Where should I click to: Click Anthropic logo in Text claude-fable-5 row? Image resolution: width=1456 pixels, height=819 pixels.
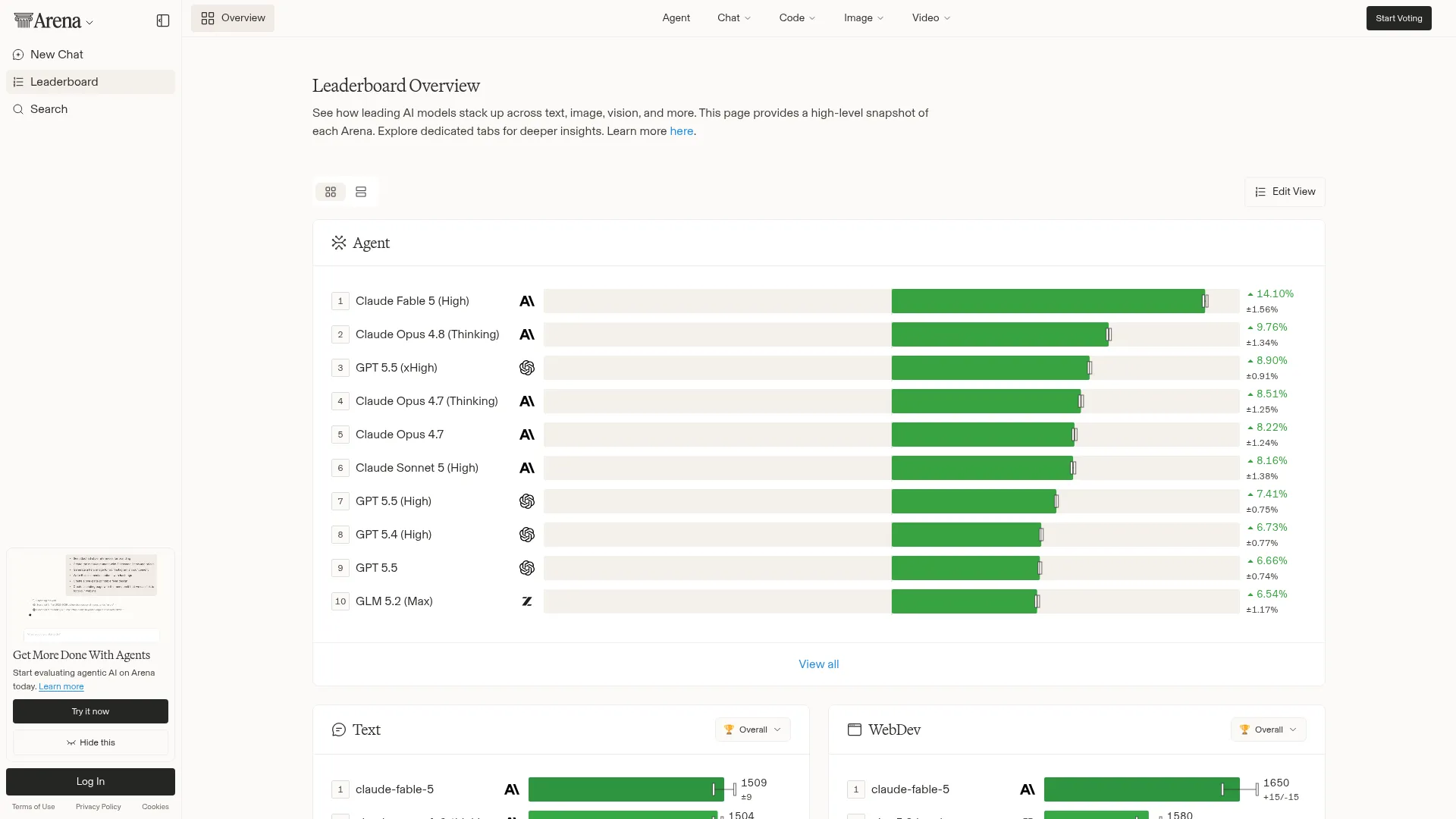tap(512, 789)
